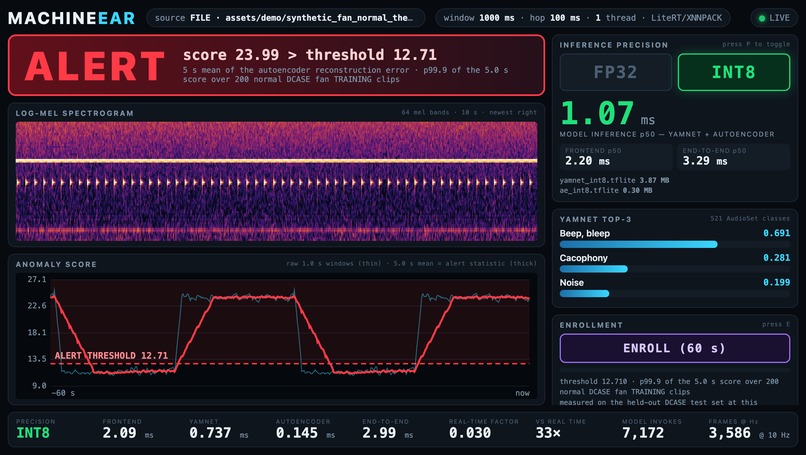Click the 27.1 y-axis label
806x455 pixels.
pos(37,279)
